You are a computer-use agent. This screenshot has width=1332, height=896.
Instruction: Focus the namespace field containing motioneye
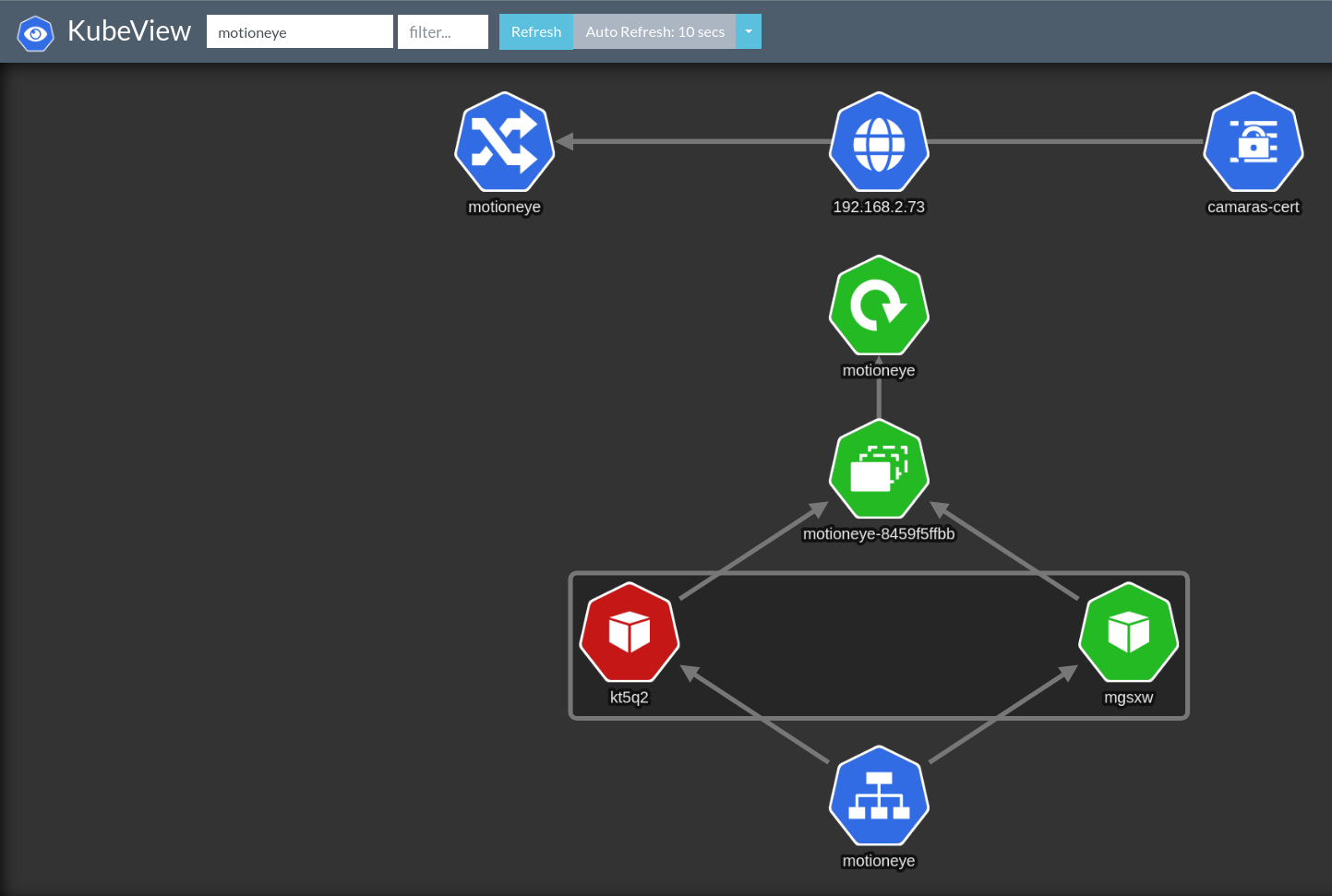click(x=300, y=32)
